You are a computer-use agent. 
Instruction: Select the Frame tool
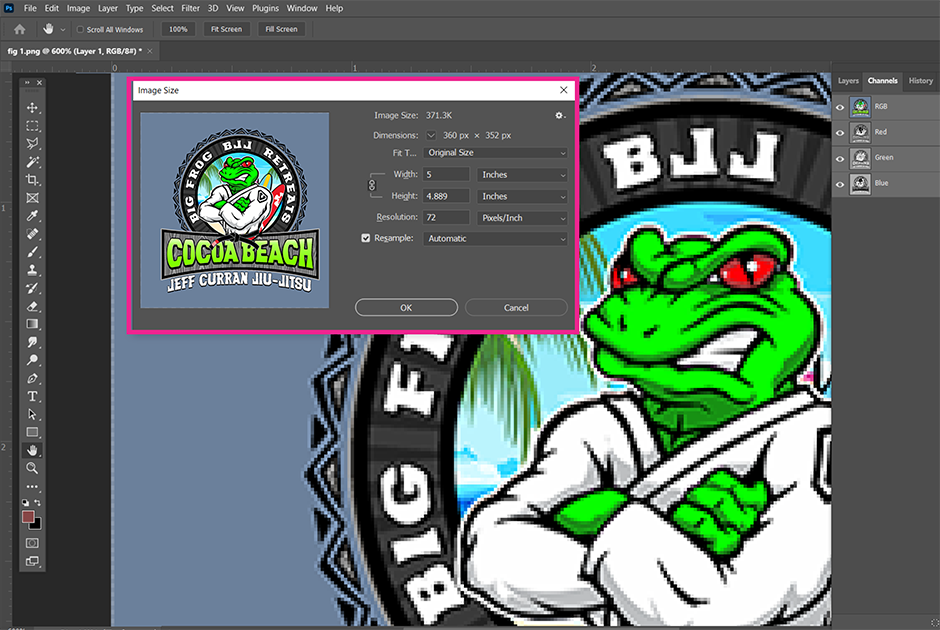(32, 198)
